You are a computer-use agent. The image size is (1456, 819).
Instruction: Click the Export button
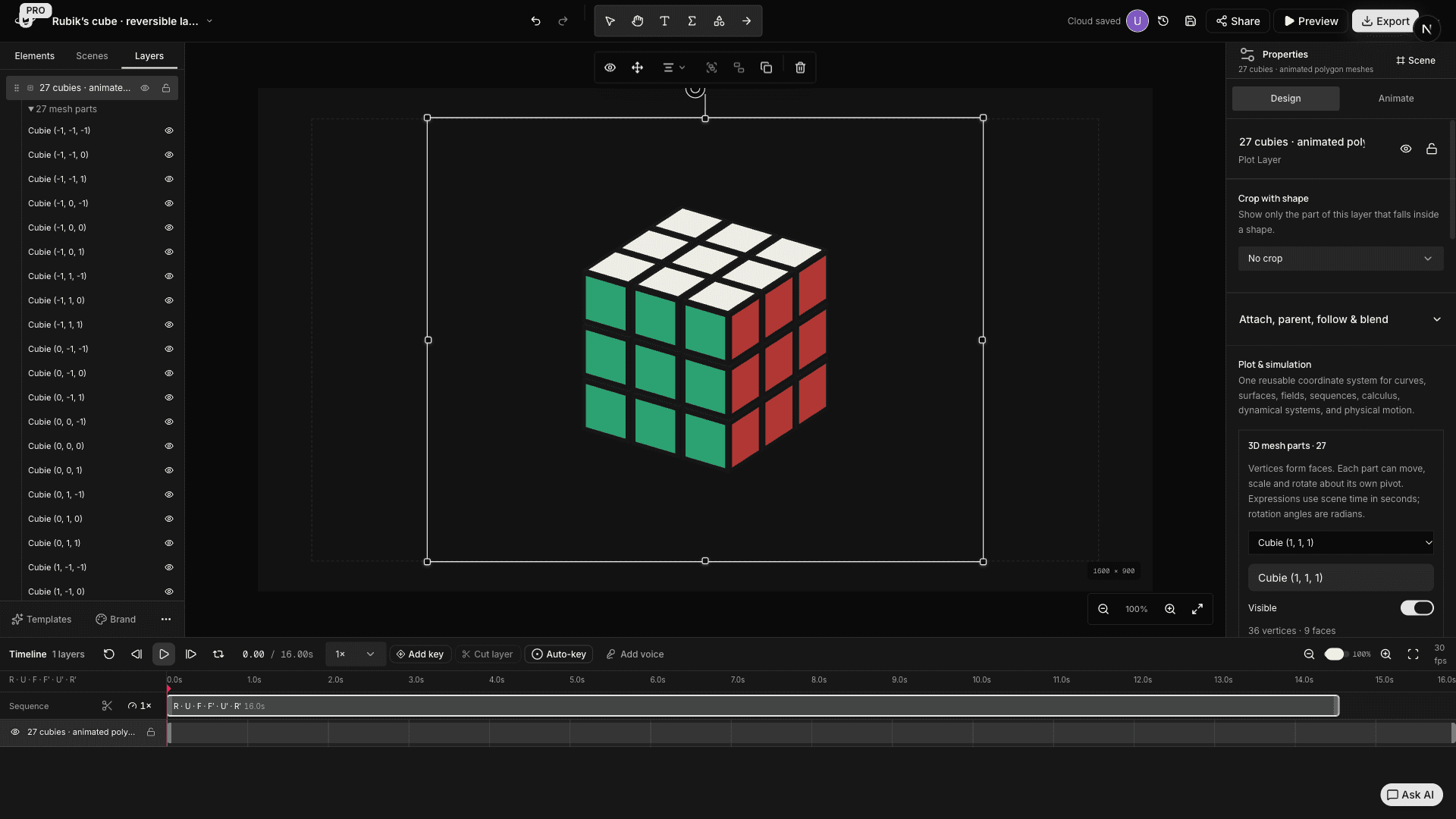(1385, 21)
